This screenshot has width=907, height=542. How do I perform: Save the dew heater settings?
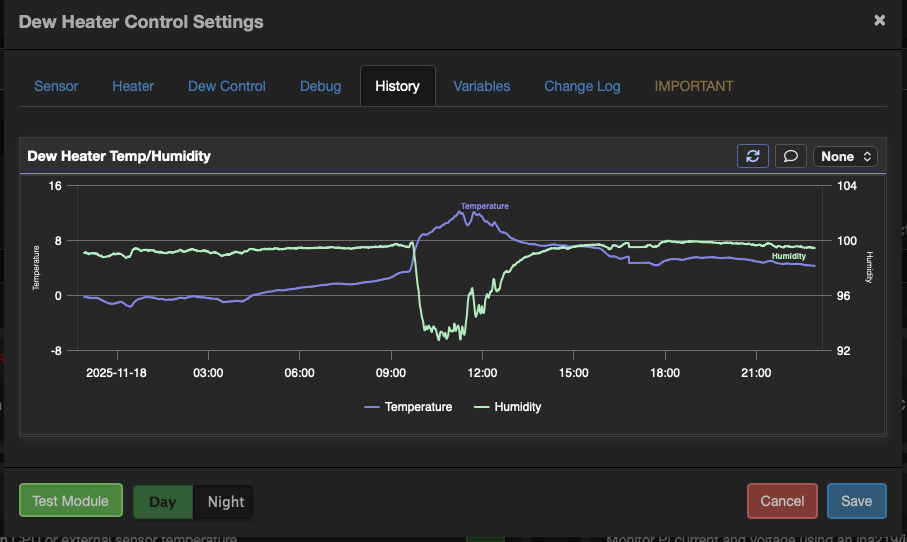click(x=856, y=501)
